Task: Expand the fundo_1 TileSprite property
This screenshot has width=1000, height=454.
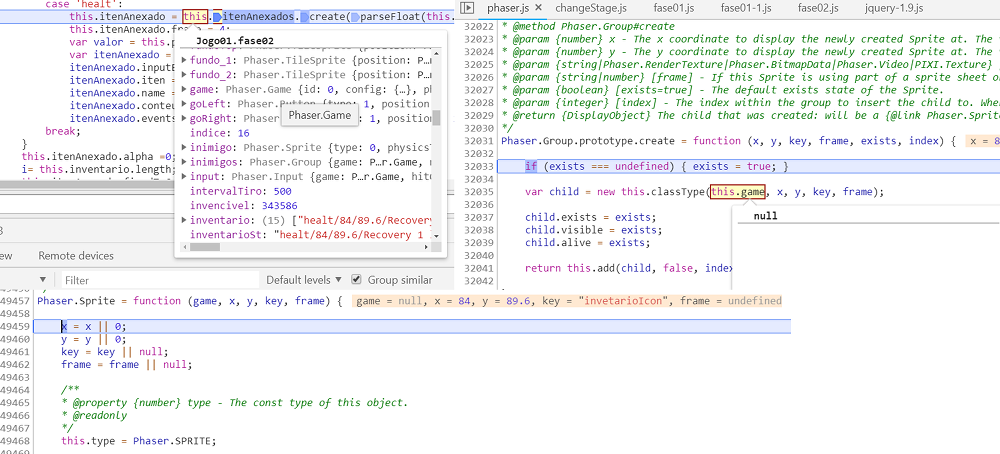Action: click(184, 60)
